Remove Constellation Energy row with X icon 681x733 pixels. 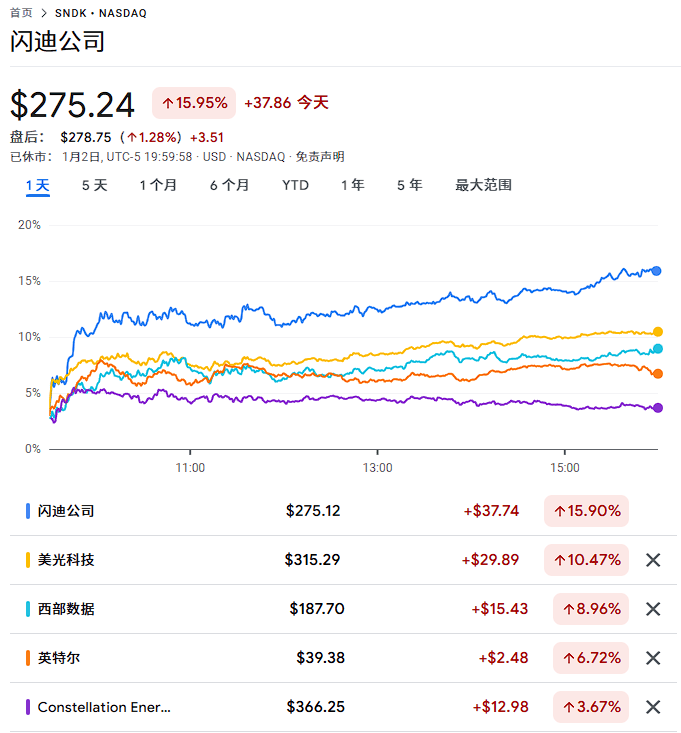[x=653, y=707]
